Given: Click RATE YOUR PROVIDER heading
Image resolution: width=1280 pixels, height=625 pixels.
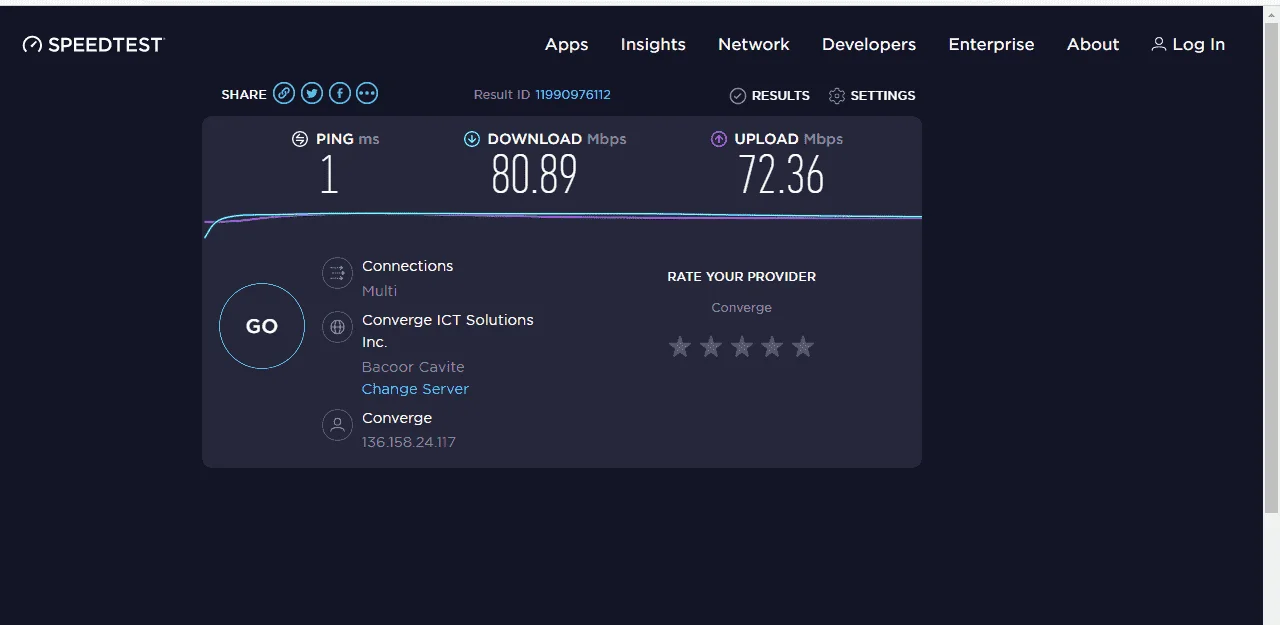Looking at the screenshot, I should [x=742, y=276].
